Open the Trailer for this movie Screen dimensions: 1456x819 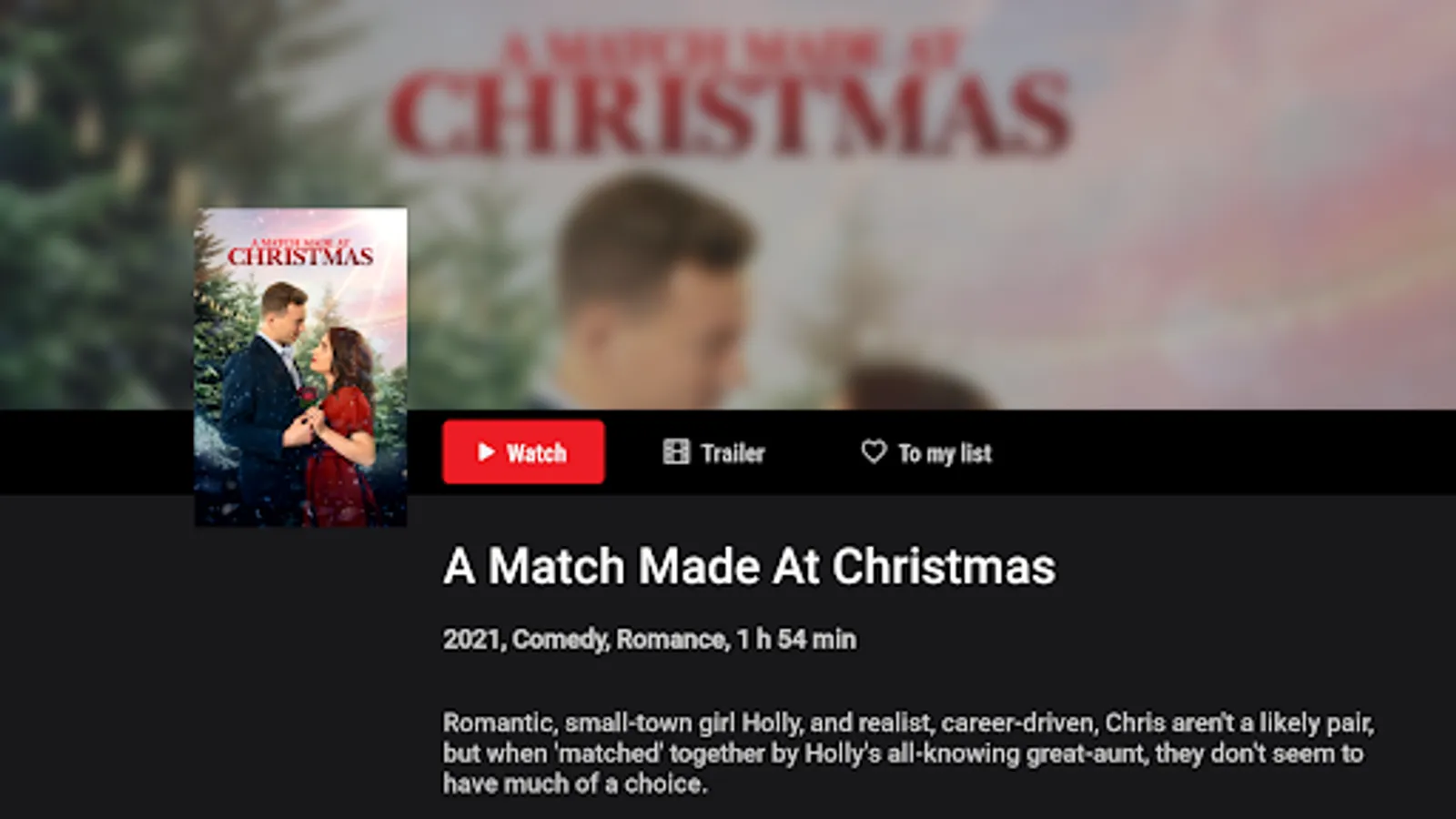[714, 452]
